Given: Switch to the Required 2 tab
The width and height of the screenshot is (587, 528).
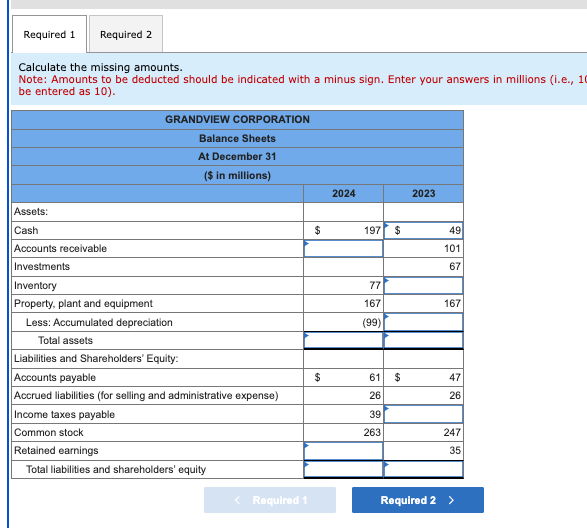Looking at the screenshot, I should pos(126,34).
